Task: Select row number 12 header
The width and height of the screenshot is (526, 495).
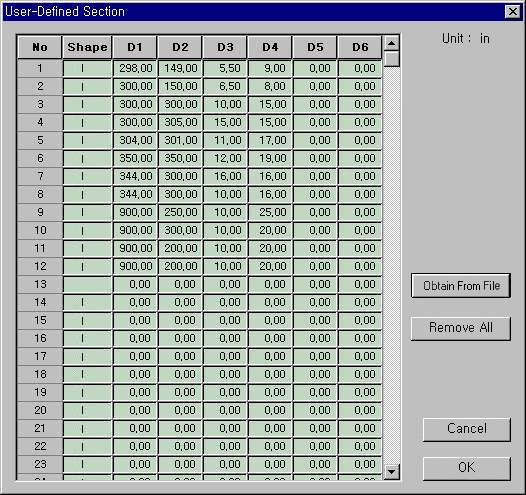Action: coord(40,266)
